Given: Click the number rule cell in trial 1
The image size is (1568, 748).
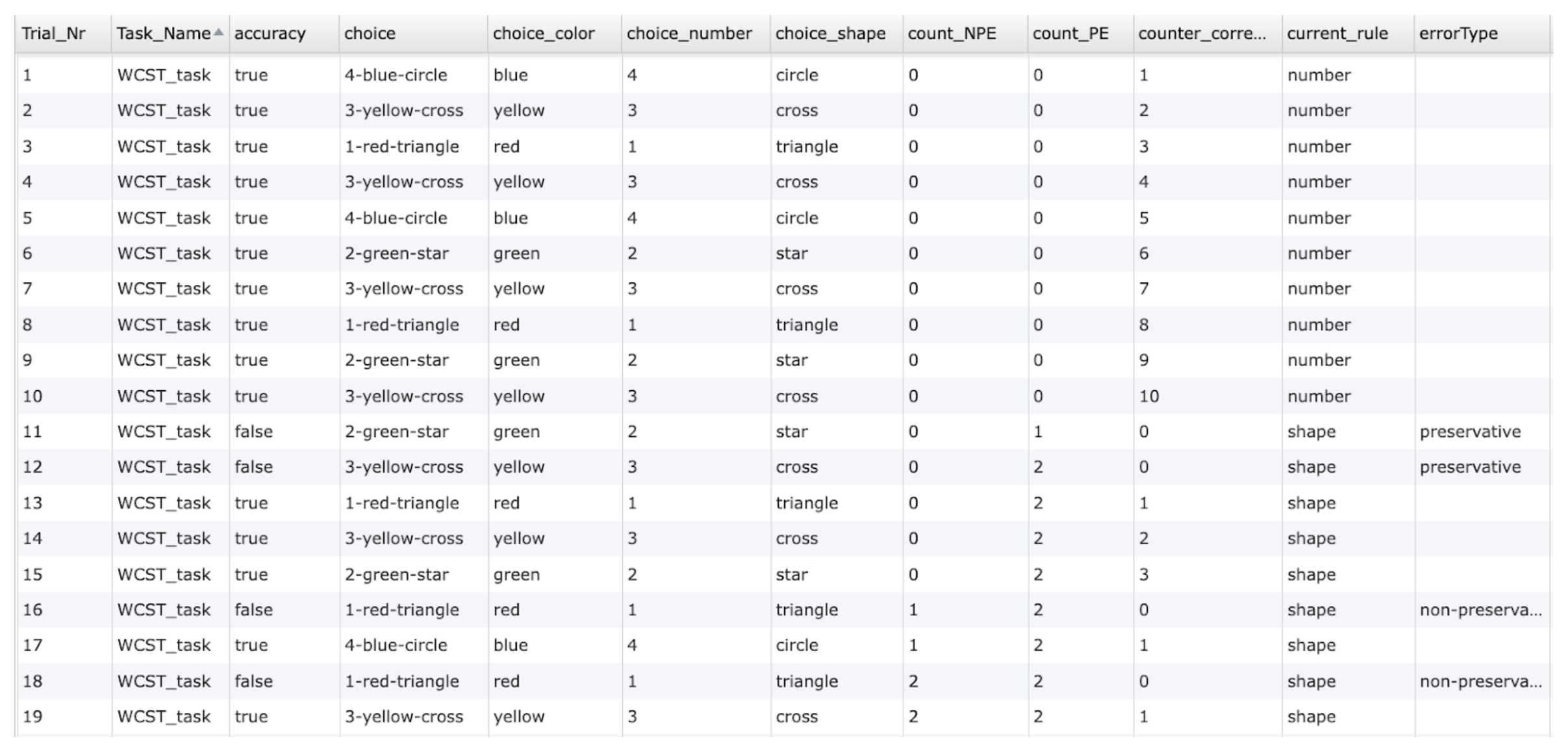Looking at the screenshot, I should click(x=1319, y=74).
